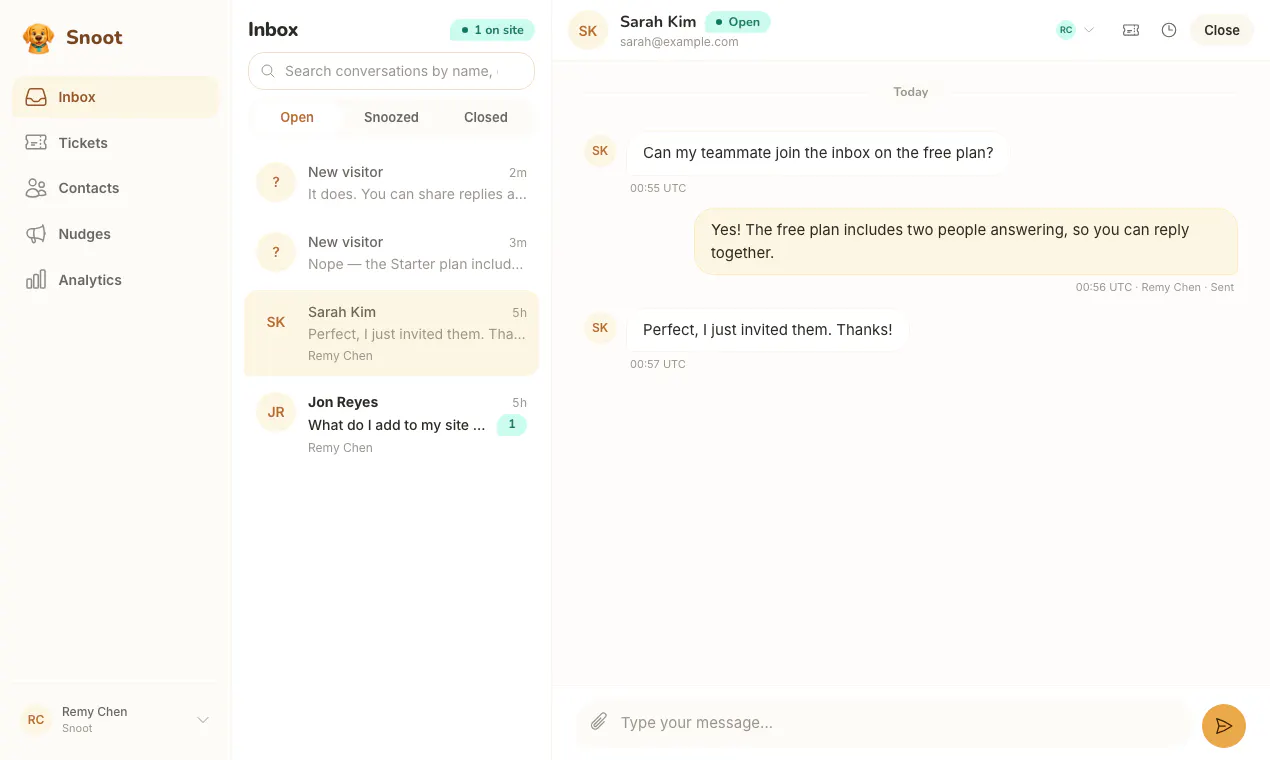Switch to the Closed tab

486,117
